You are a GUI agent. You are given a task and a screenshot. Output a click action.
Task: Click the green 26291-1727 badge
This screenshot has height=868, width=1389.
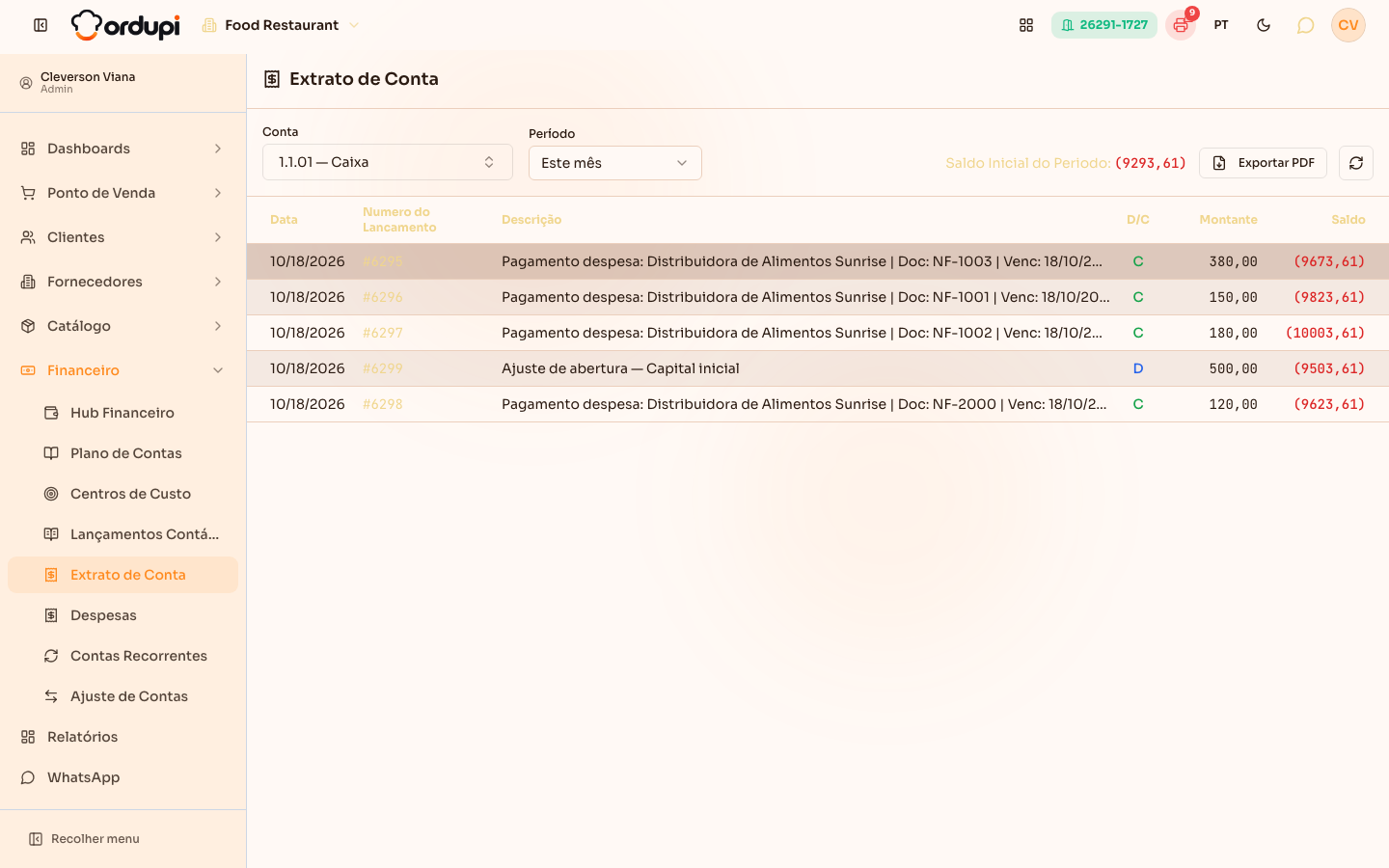1104,25
